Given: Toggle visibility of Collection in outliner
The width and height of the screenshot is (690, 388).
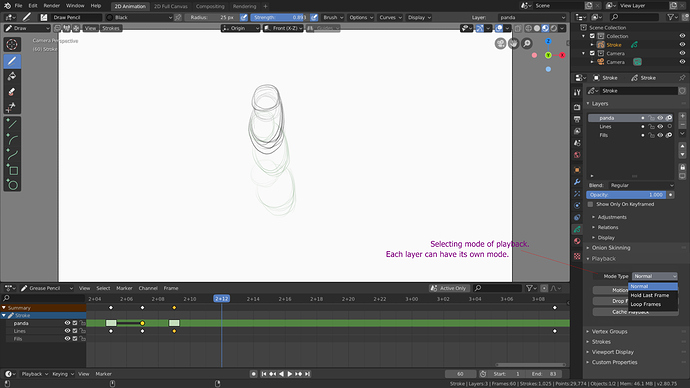Looking at the screenshot, I should coord(682,36).
